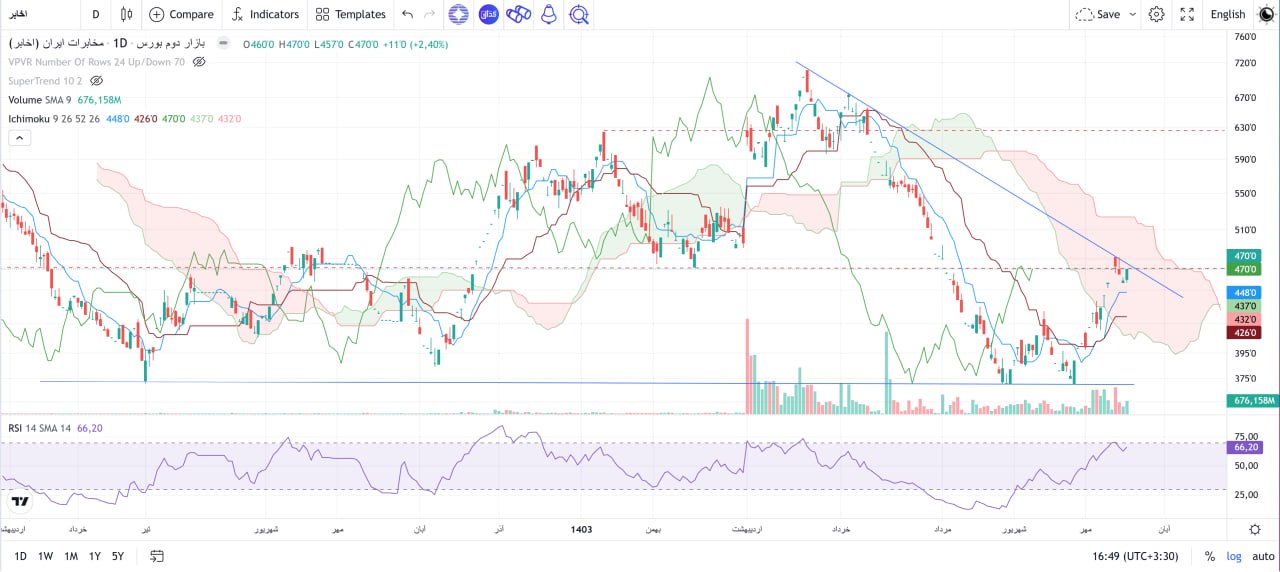Expand the Save dropdown arrow
1280x572 pixels.
[x=1132, y=14]
